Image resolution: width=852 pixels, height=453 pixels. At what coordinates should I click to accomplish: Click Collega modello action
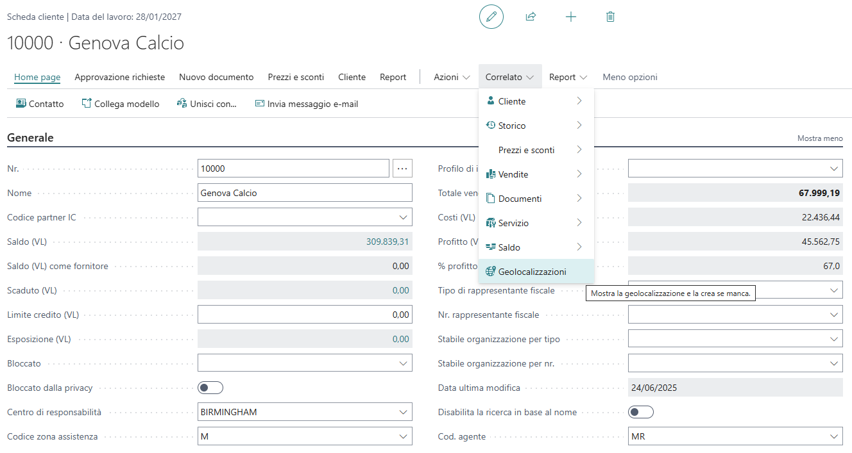pos(120,104)
